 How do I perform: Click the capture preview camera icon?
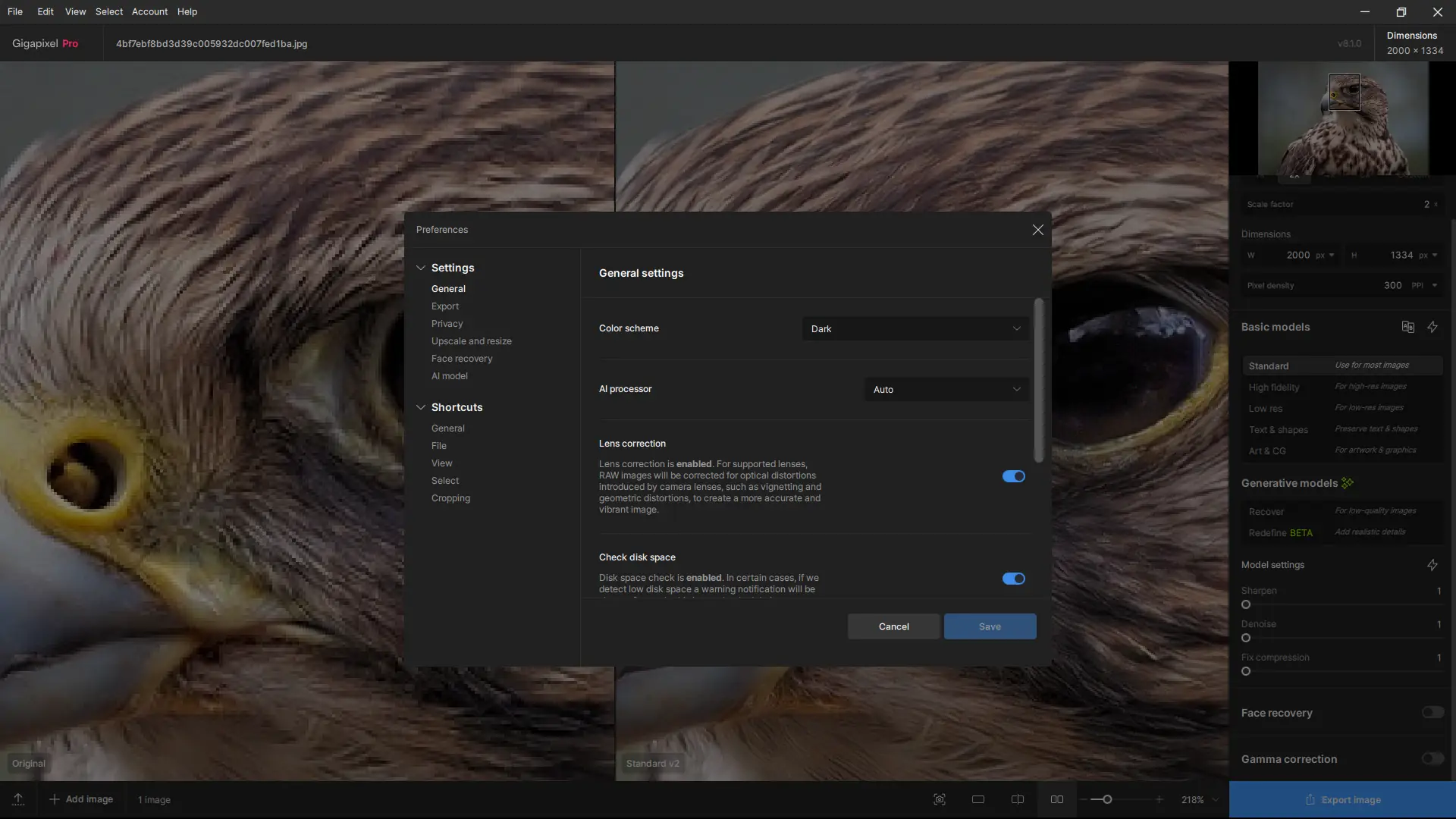click(x=940, y=799)
